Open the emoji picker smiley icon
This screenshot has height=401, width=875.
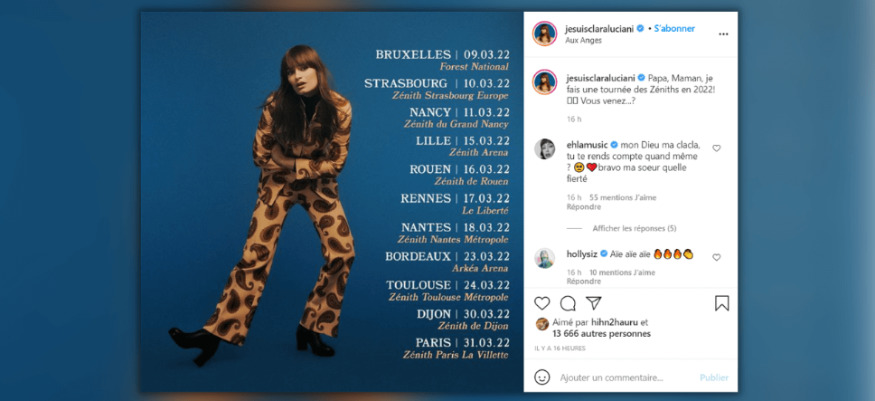tap(542, 377)
